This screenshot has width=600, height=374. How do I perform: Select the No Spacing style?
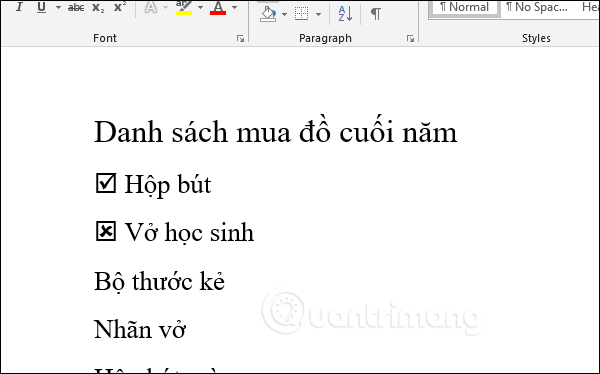coord(536,8)
